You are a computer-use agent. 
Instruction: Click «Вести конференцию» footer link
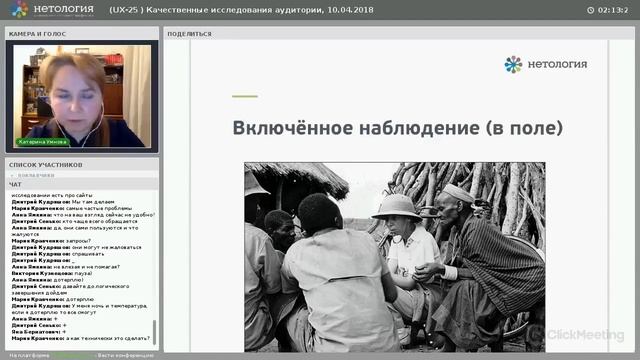(126, 356)
